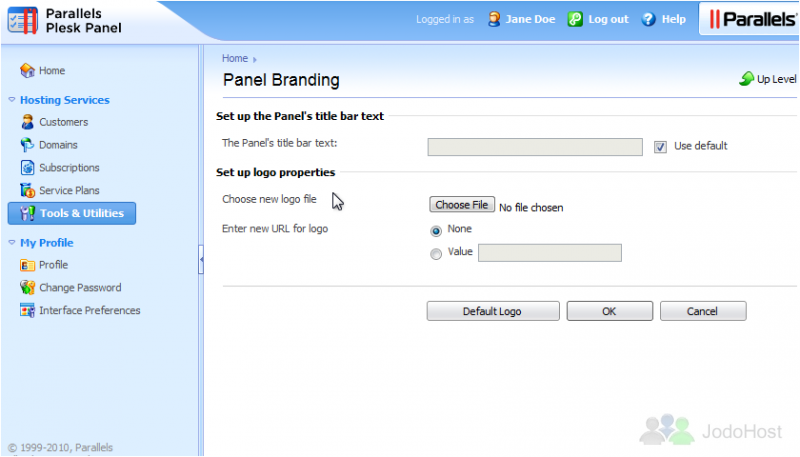Click the Choose File button

[x=462, y=205]
